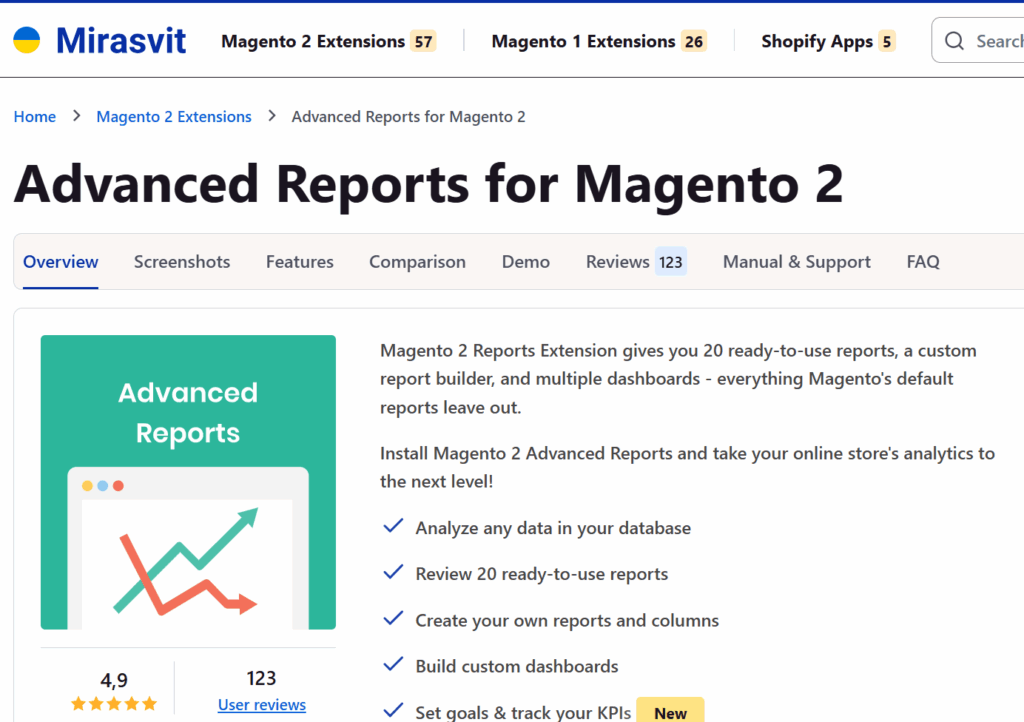The height and width of the screenshot is (722, 1024).
Task: Select the Overview tab
Action: (x=61, y=262)
